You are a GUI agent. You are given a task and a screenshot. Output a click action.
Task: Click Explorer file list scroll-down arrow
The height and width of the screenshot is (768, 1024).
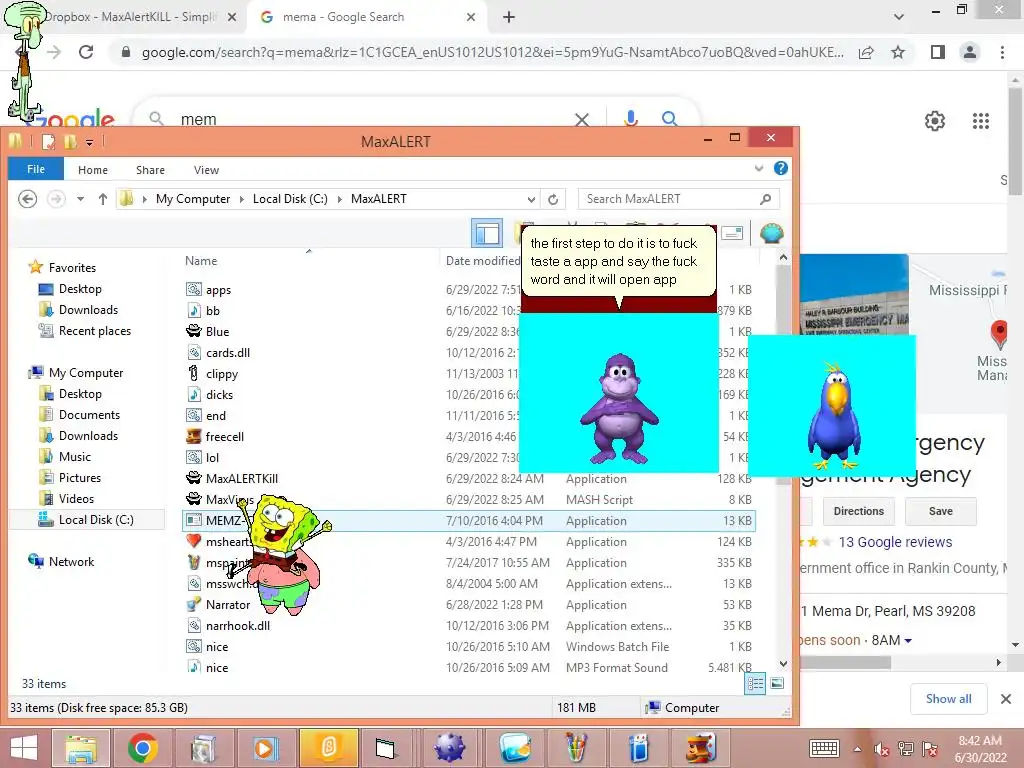(783, 664)
